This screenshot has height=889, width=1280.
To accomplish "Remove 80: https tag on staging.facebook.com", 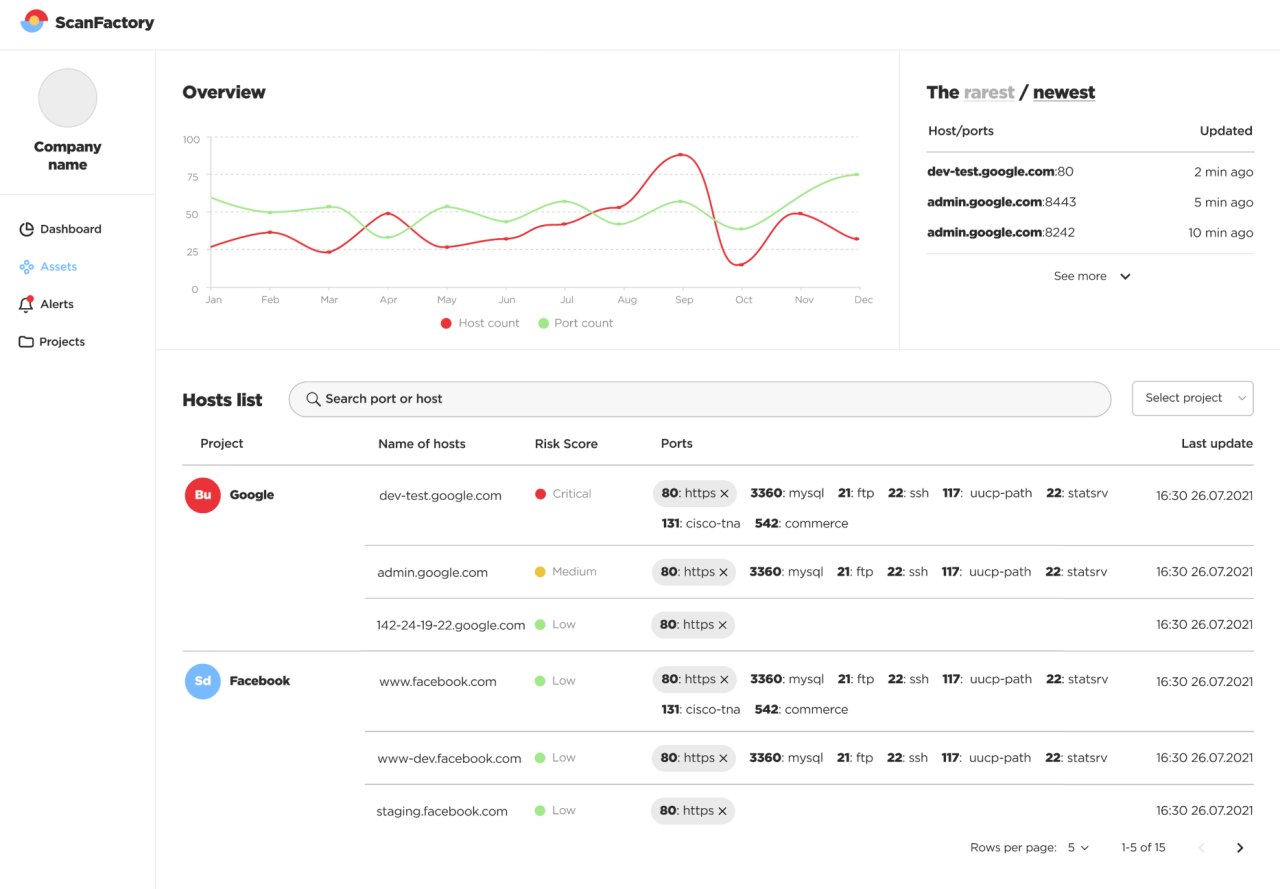I will tap(722, 811).
